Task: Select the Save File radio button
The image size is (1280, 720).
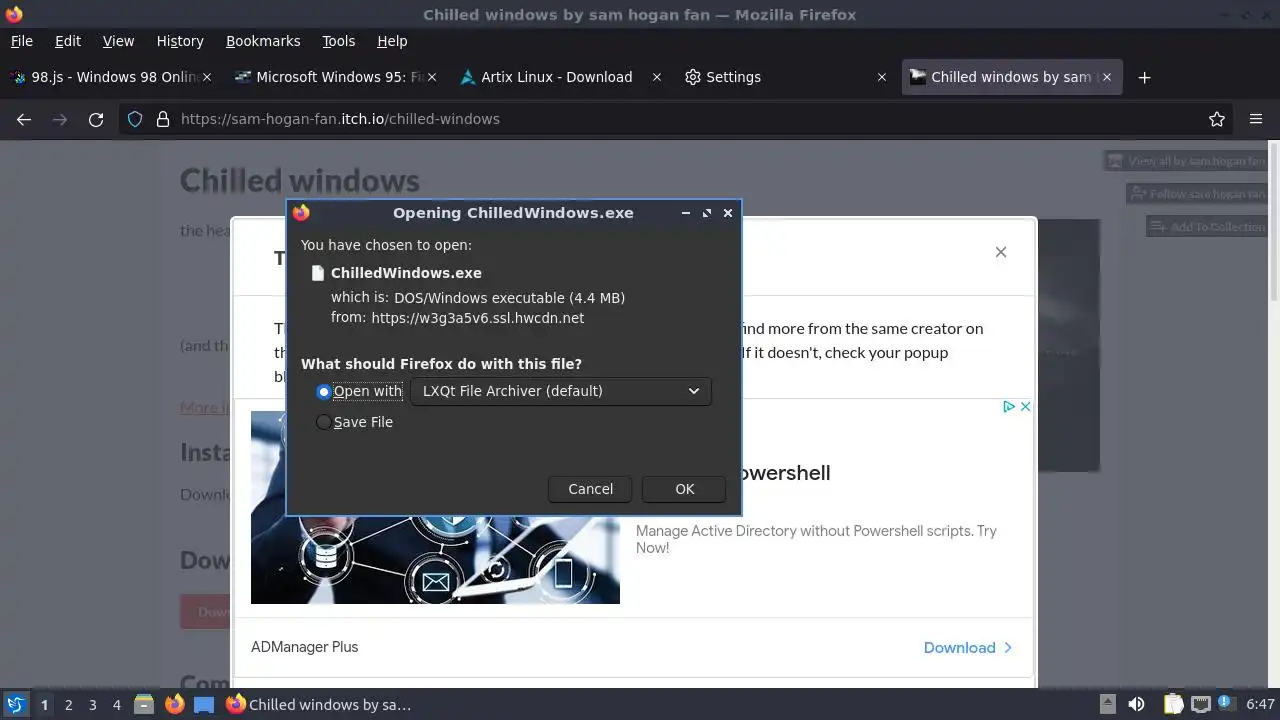Action: tap(323, 423)
